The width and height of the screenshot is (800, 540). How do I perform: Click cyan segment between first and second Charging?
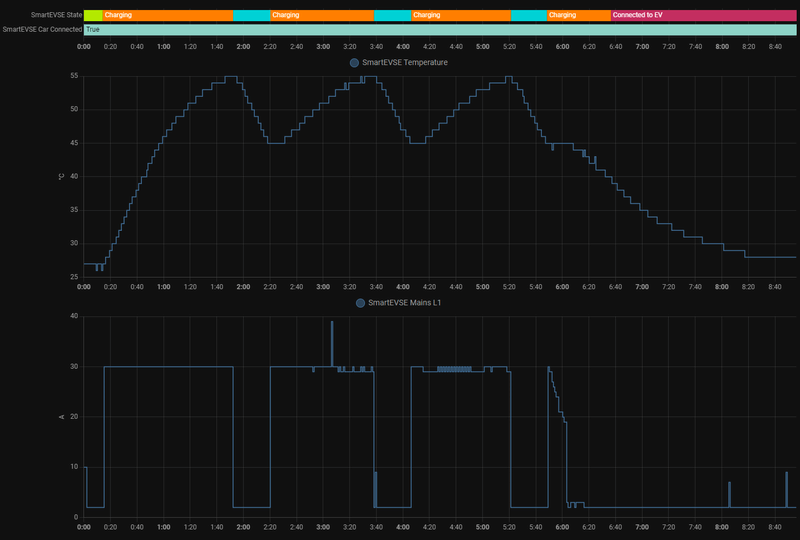coord(252,15)
